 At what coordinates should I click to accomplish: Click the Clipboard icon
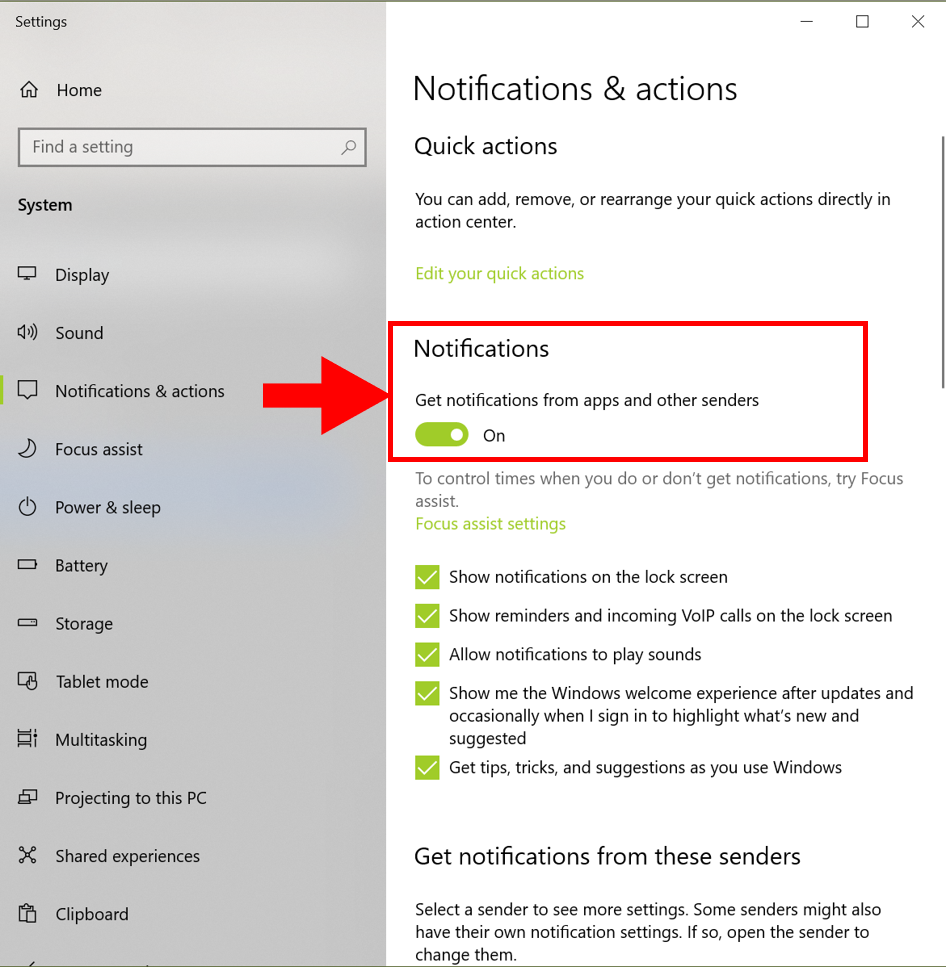[27, 913]
